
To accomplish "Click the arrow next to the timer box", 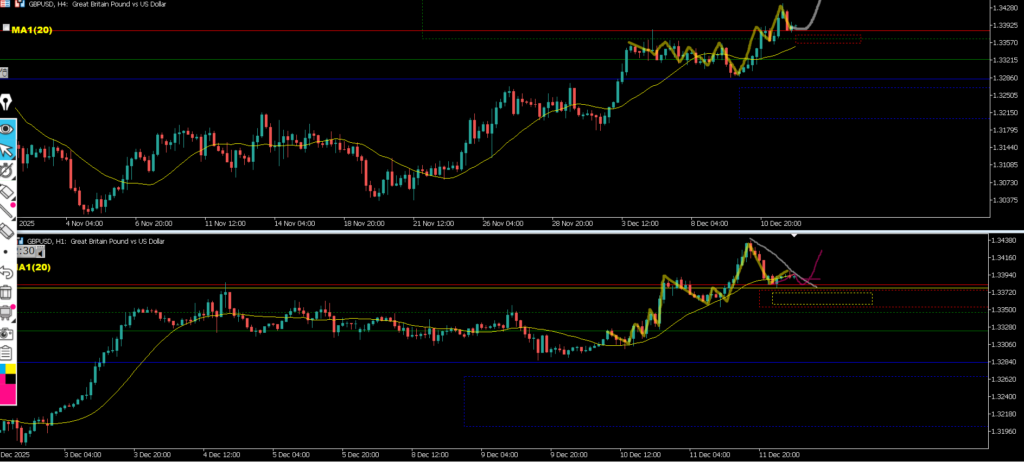I will coord(42,252).
